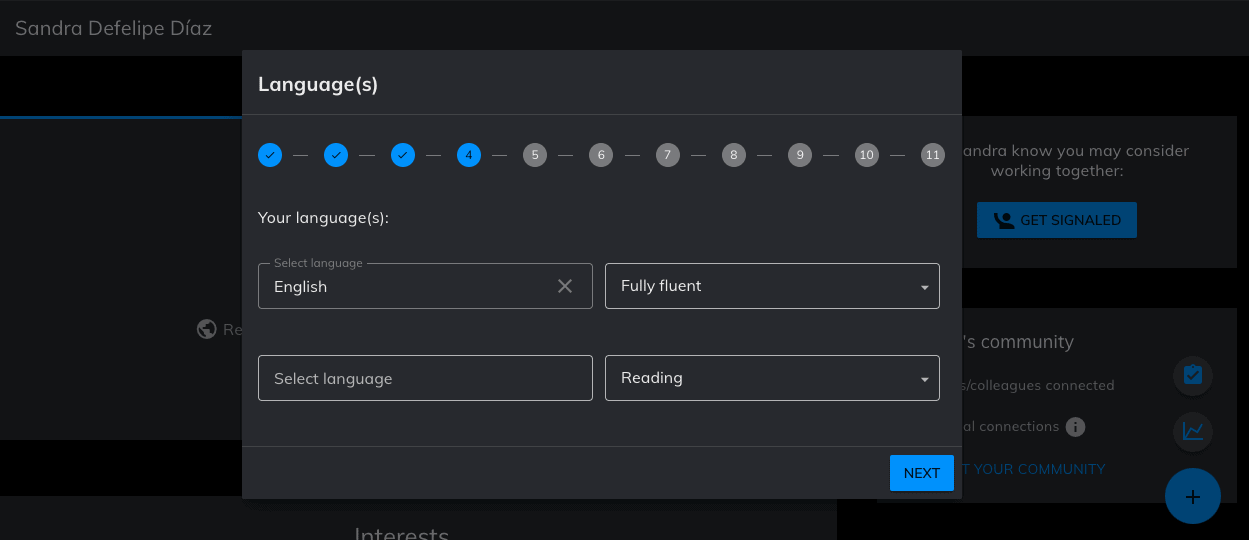
Task: Jump to step 11 in stepper
Action: coord(933,155)
